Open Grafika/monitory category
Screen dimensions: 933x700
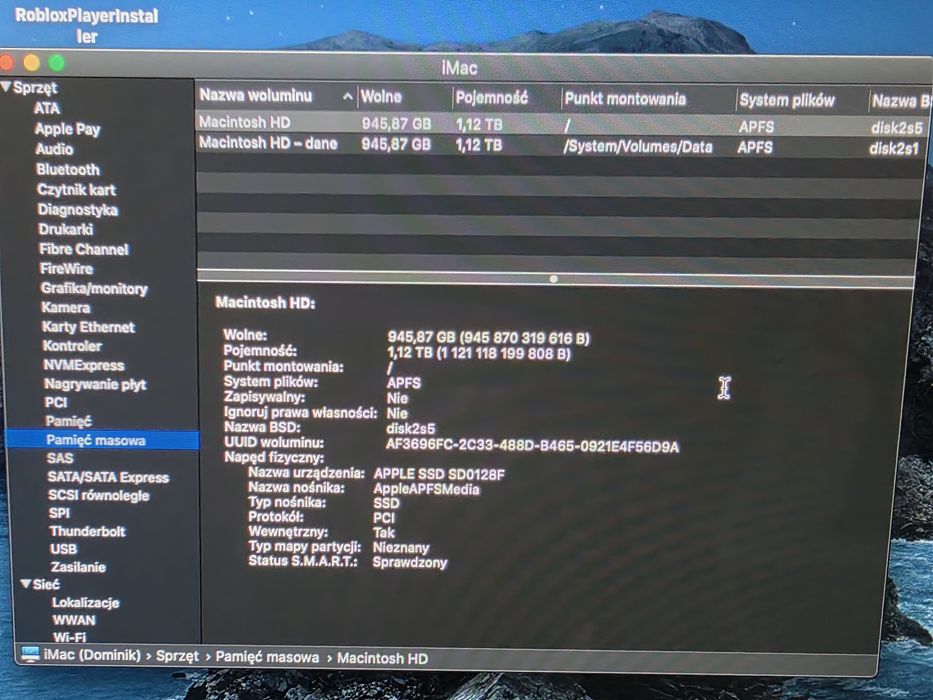tap(94, 289)
